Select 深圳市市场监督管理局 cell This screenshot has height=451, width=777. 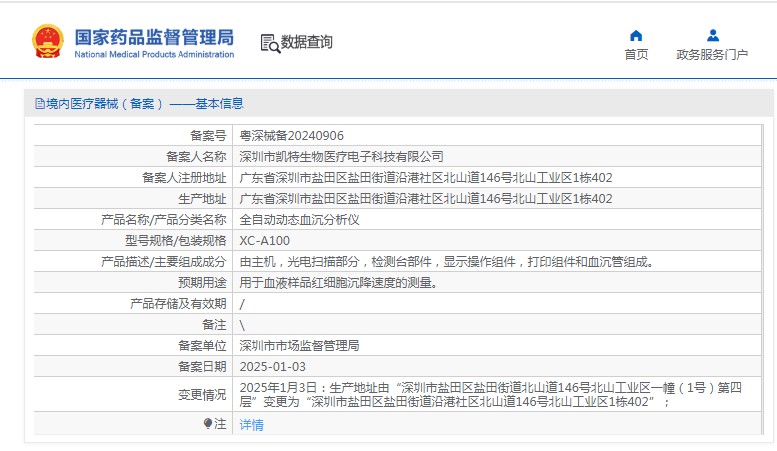(x=299, y=345)
